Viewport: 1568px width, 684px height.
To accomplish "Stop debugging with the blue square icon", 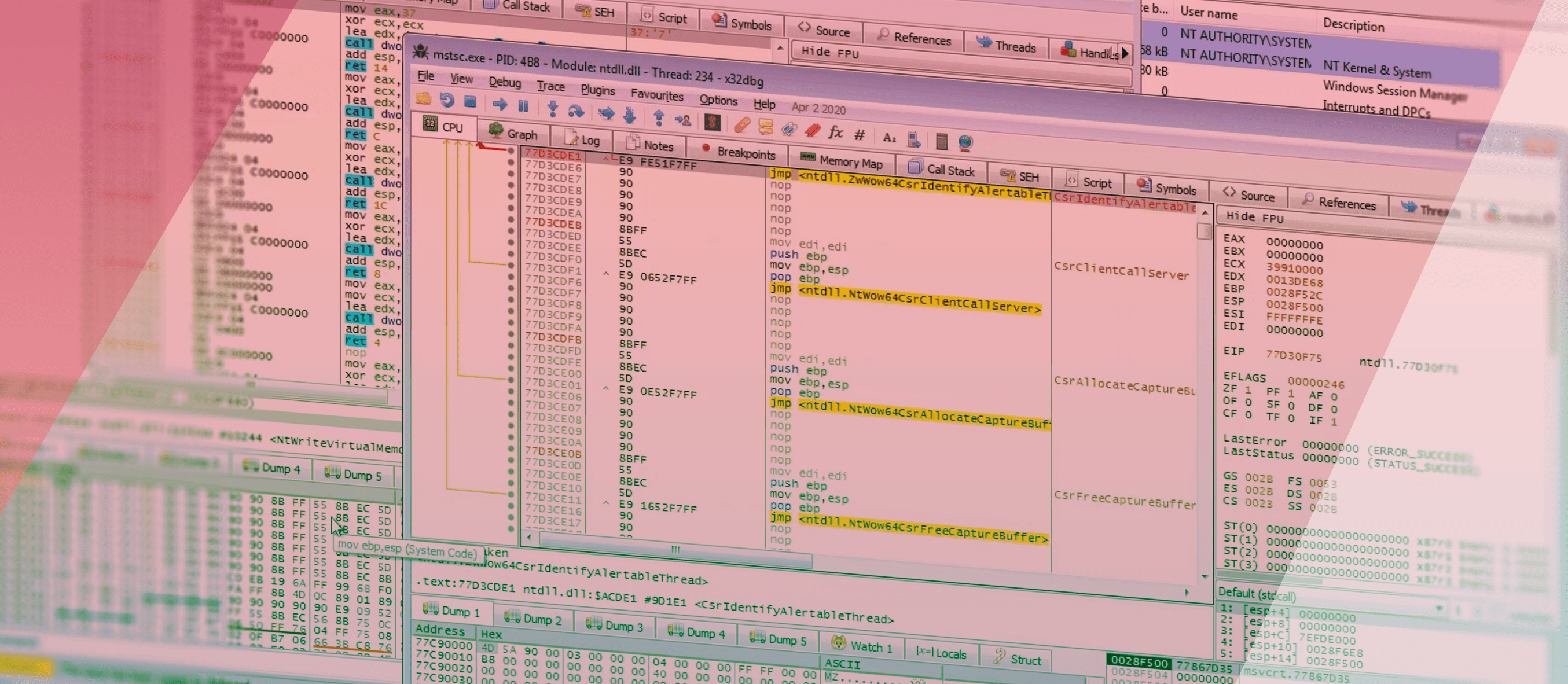I will [x=470, y=102].
